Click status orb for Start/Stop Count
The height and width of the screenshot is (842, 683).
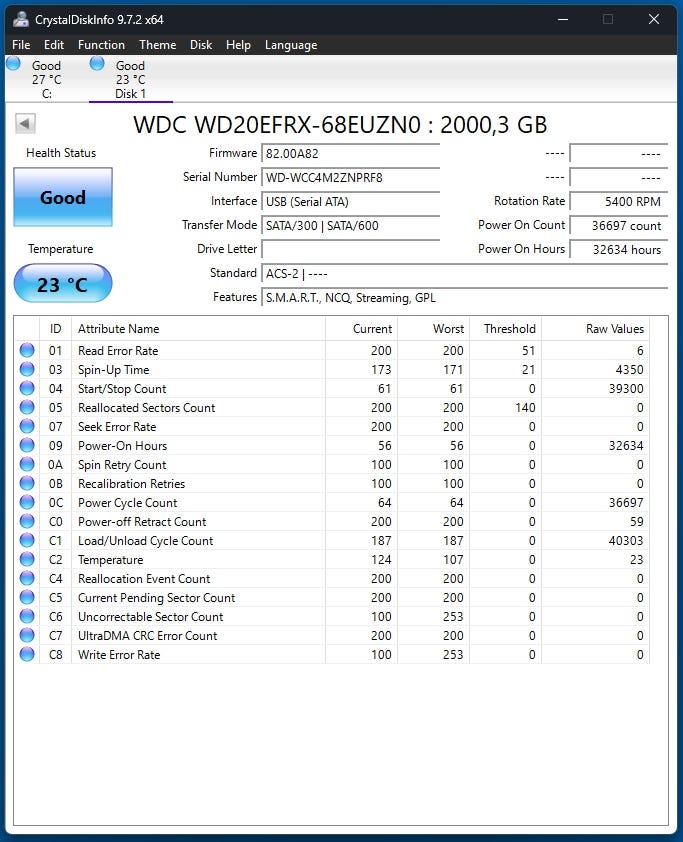click(27, 388)
